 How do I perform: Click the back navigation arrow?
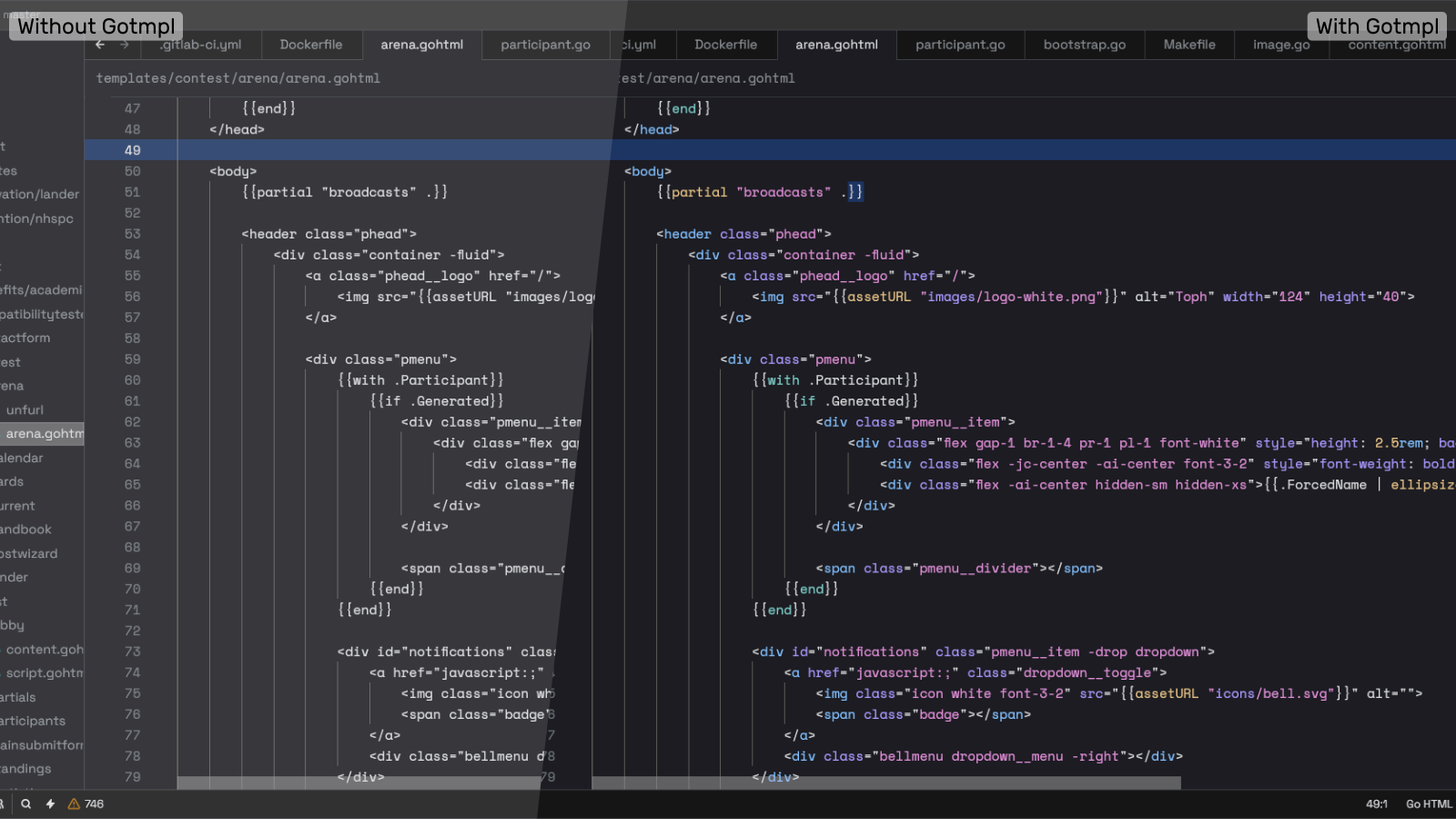[x=100, y=45]
